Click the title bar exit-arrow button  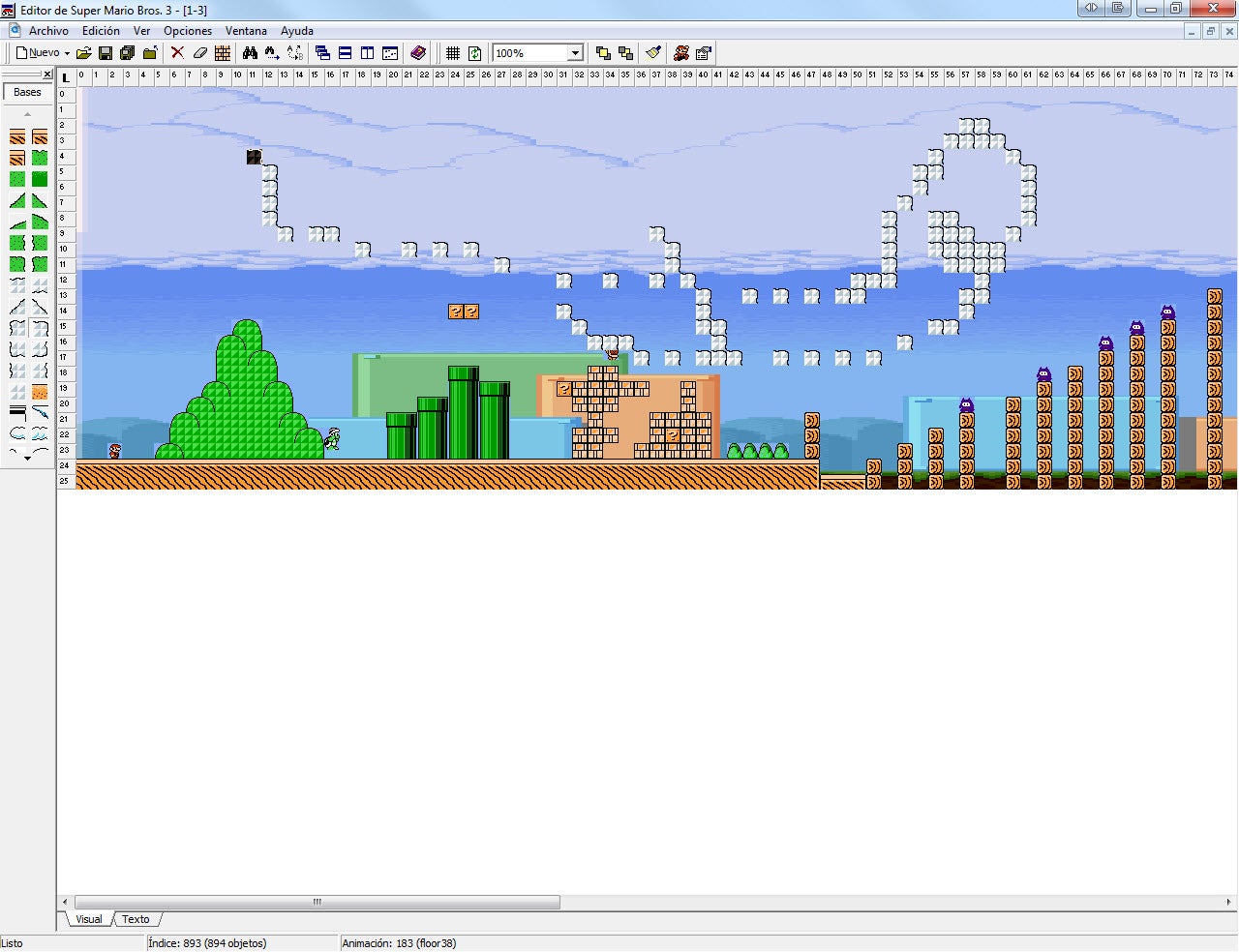coord(1118,8)
